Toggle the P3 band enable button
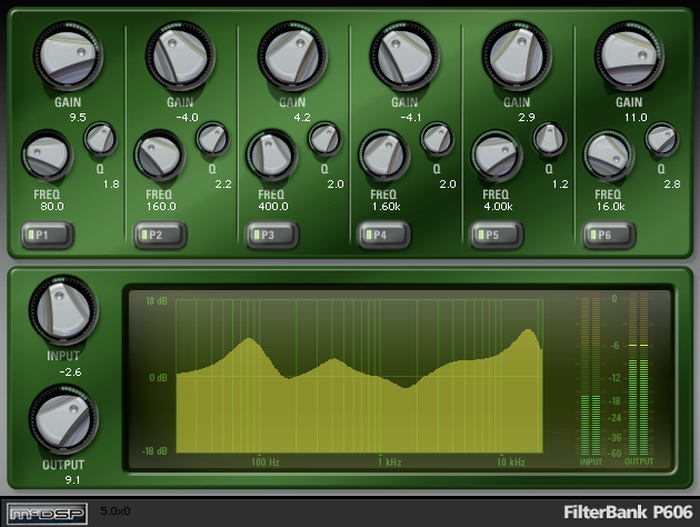 coord(272,235)
